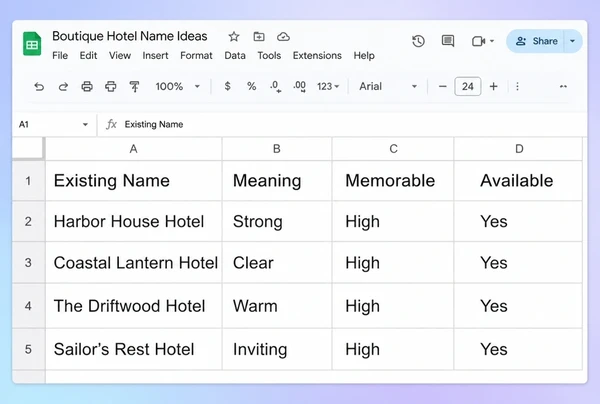Click the second printer icon in toolbar
This screenshot has width=600, height=404.
pos(111,86)
